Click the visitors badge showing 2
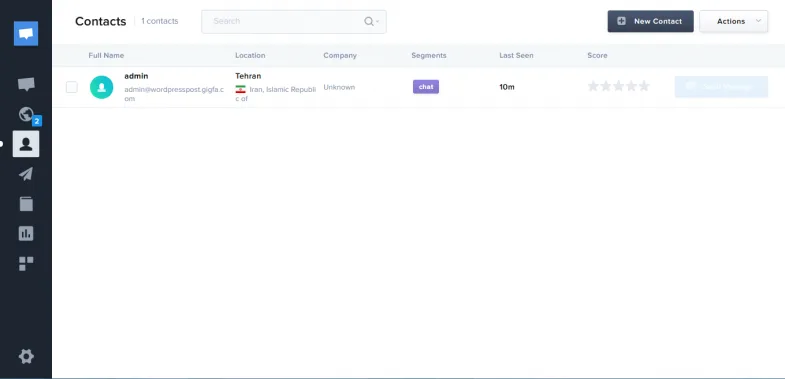The height and width of the screenshot is (379, 785). tap(37, 121)
